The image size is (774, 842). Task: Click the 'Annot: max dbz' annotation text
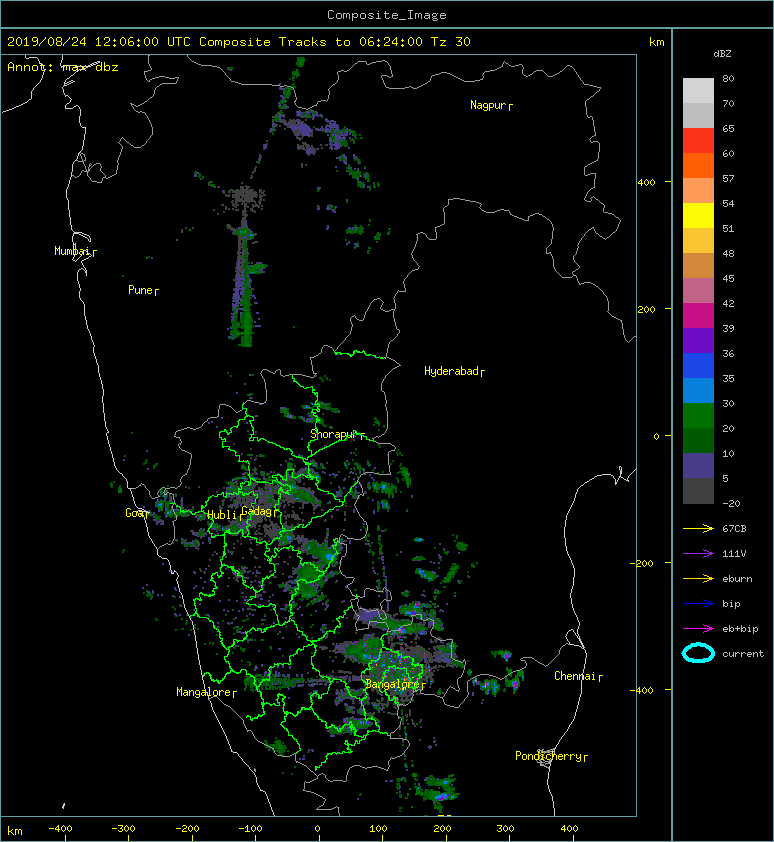click(63, 67)
